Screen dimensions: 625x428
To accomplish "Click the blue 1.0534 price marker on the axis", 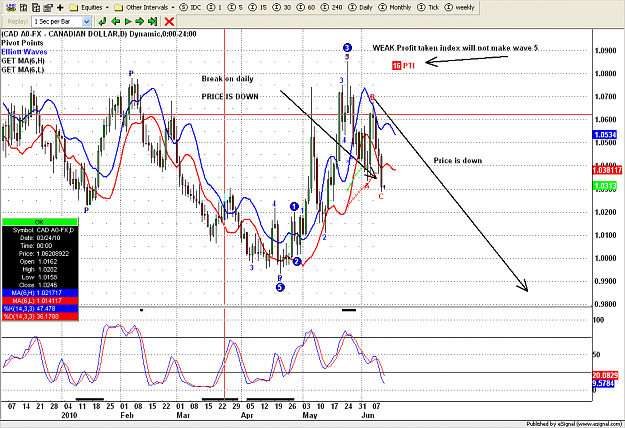I will tap(605, 135).
